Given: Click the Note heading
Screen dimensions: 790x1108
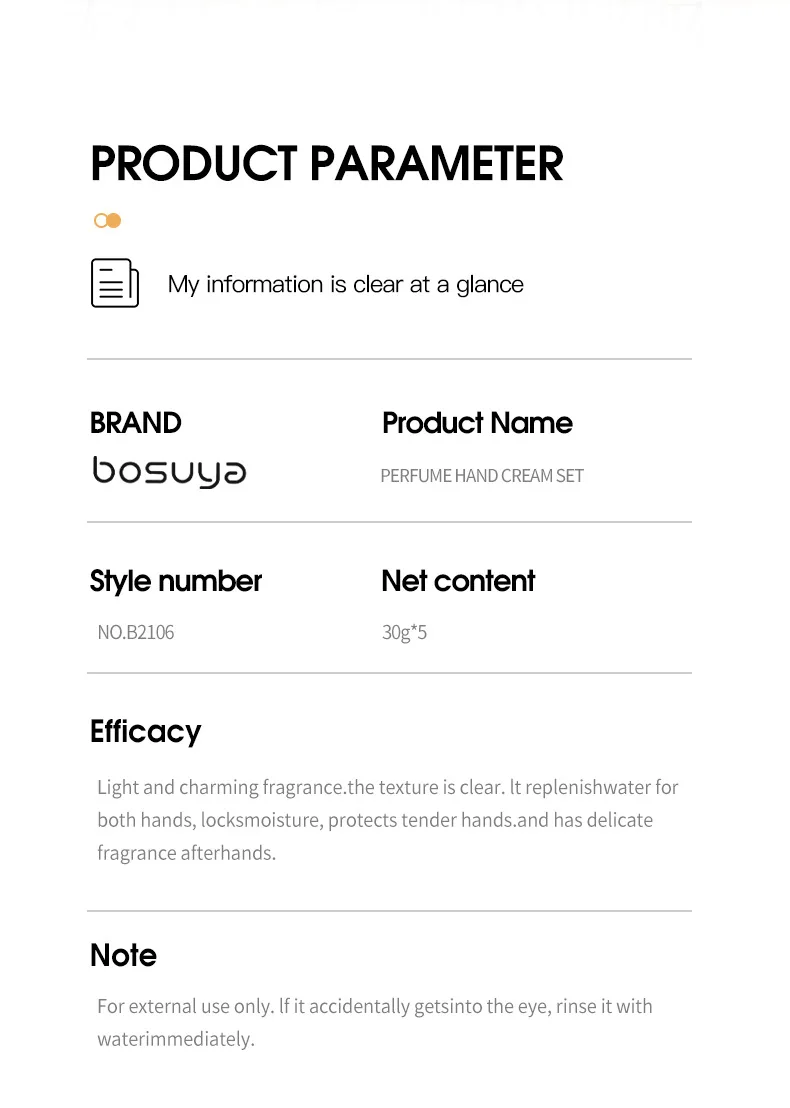Looking at the screenshot, I should click(123, 955).
